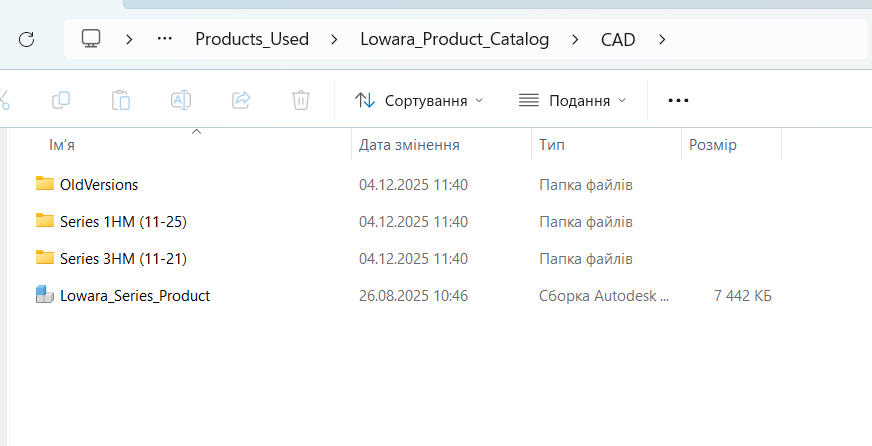Select Series 3HM (11-21) folder name
Screen dimensions: 872x446
(123, 259)
